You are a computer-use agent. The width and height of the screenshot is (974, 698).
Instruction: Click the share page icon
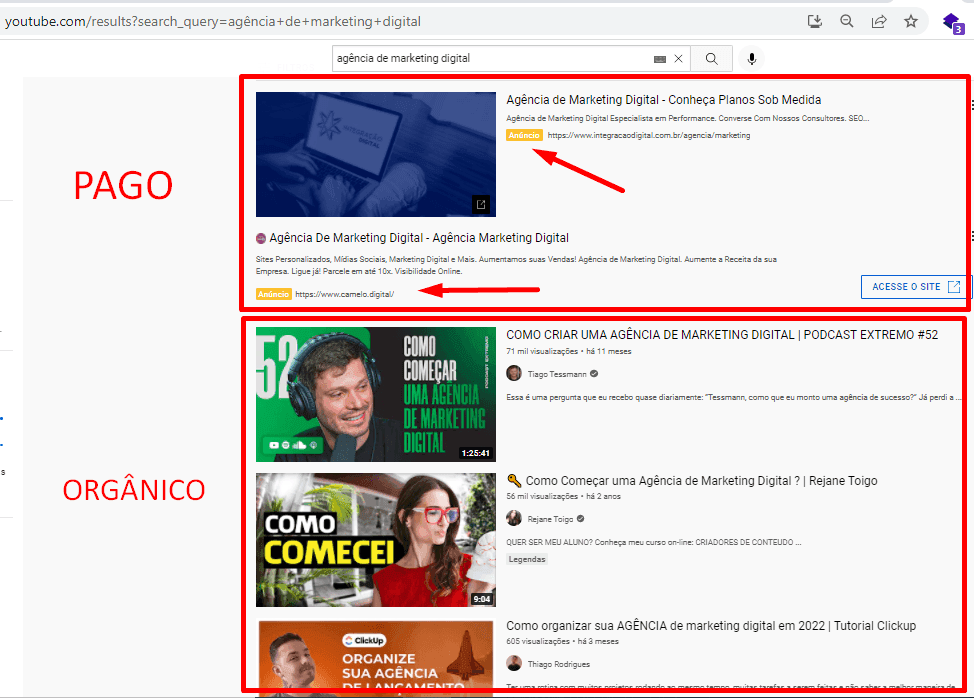tap(879, 21)
